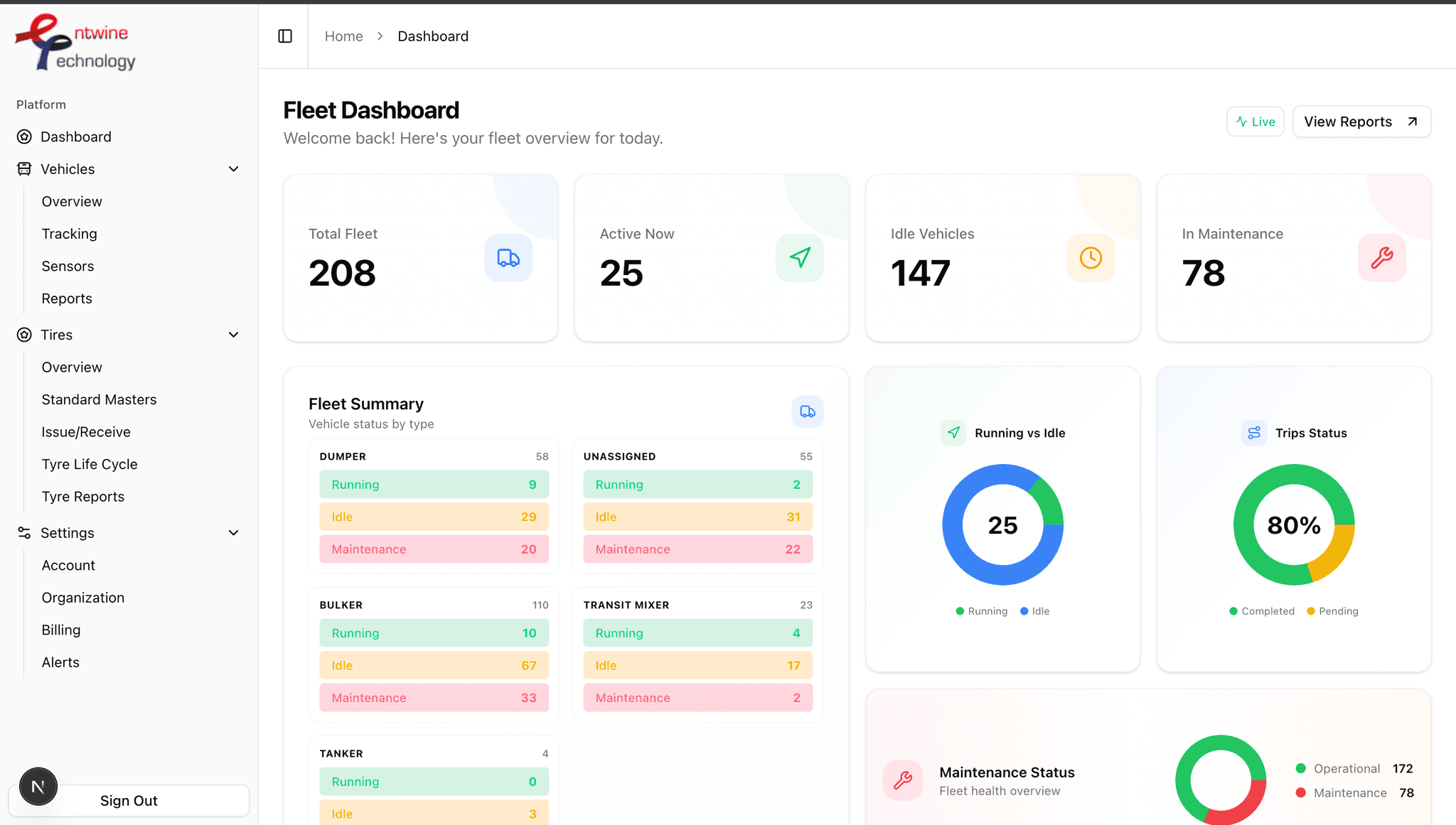Click the In Maintenance wrench icon
1456x825 pixels.
point(1382,258)
